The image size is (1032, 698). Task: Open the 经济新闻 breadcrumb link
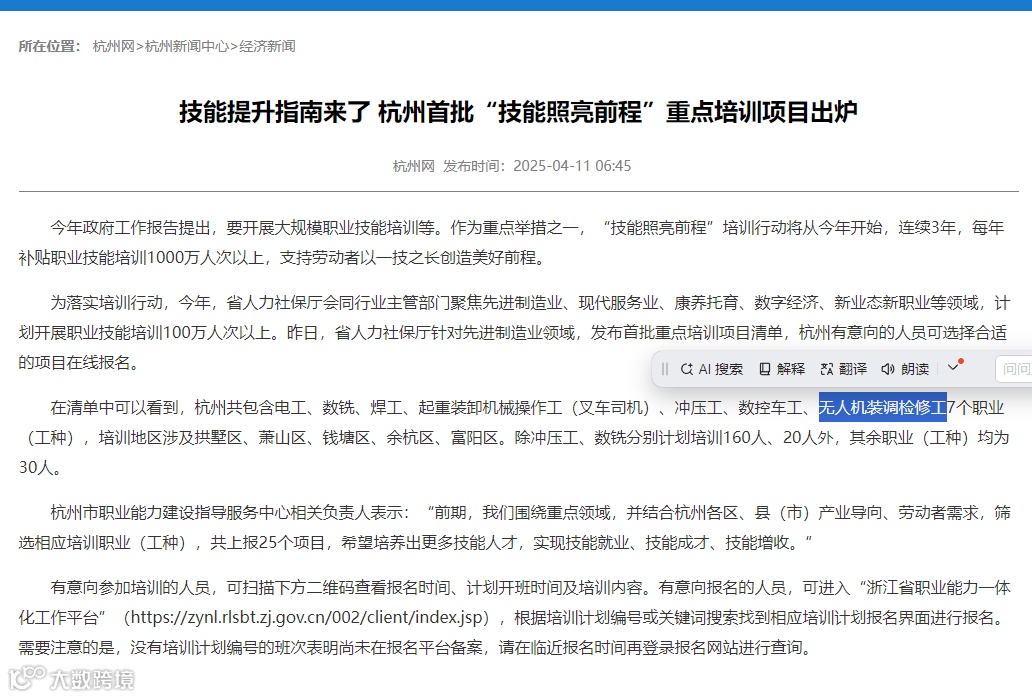pyautogui.click(x=267, y=46)
